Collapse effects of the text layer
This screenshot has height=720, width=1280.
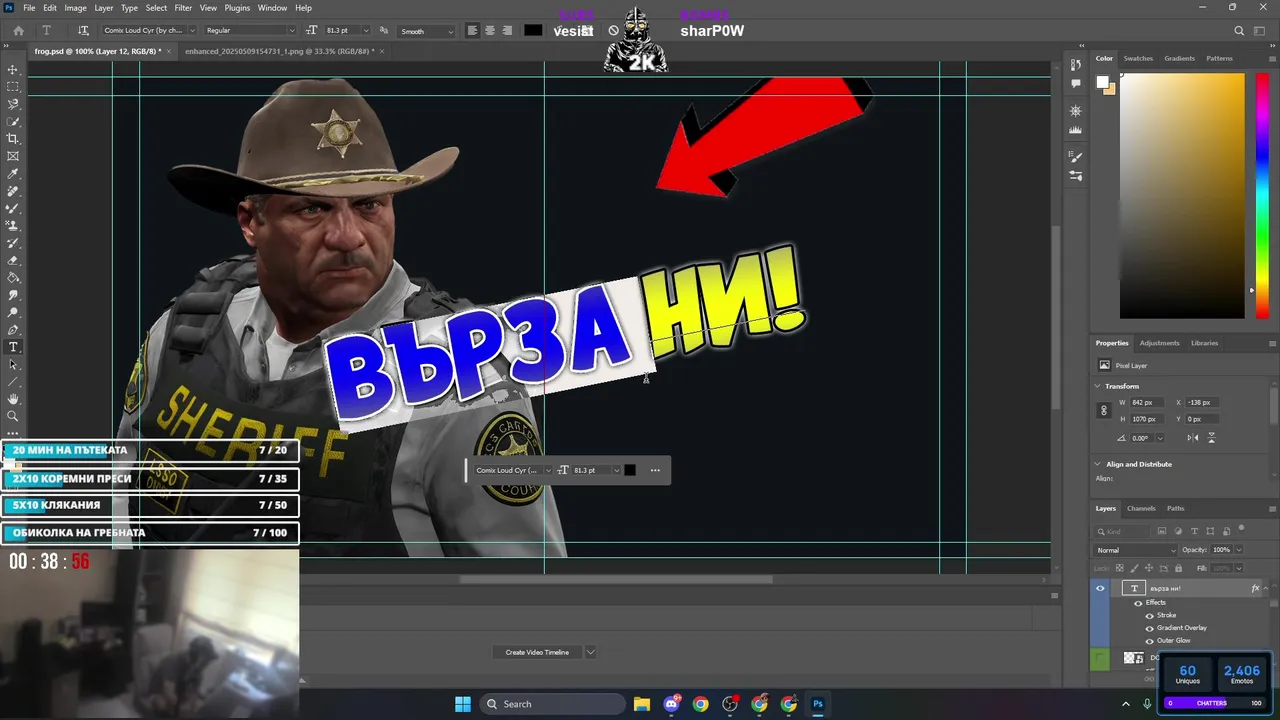(1267, 589)
